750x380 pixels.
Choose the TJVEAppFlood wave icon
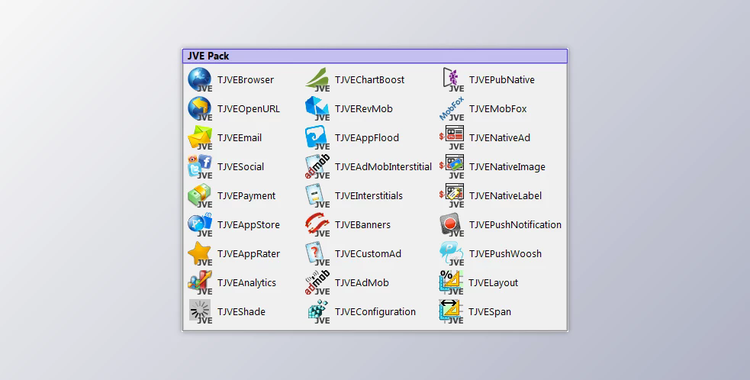click(318, 138)
